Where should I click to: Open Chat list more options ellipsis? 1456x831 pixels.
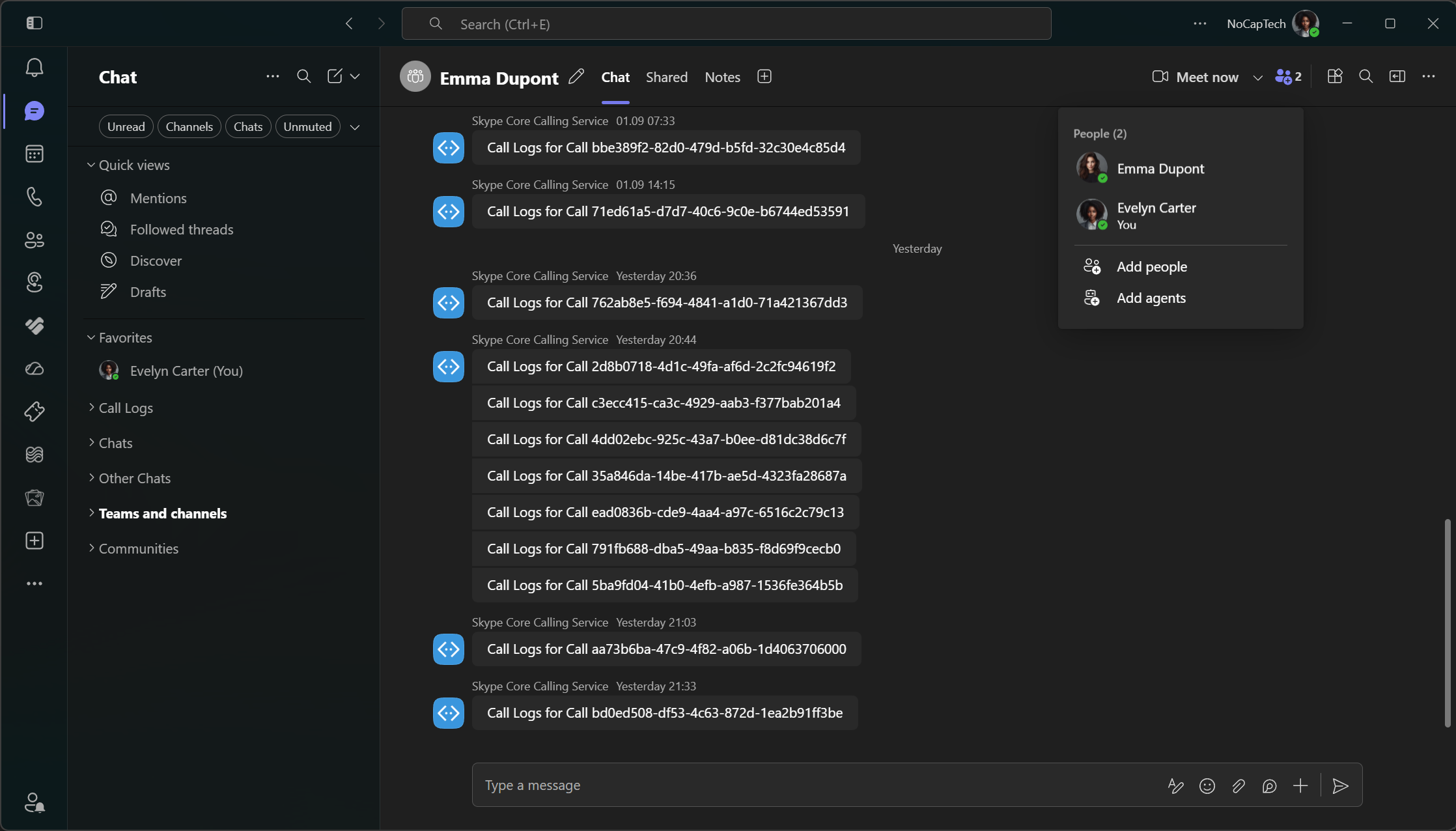coord(273,76)
